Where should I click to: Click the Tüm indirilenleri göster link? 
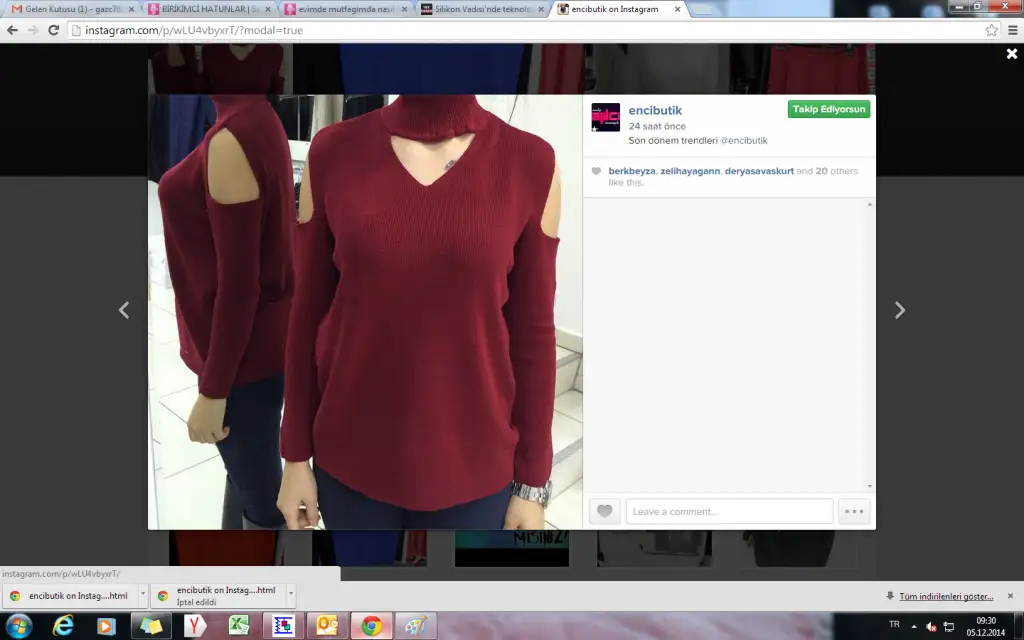point(945,596)
